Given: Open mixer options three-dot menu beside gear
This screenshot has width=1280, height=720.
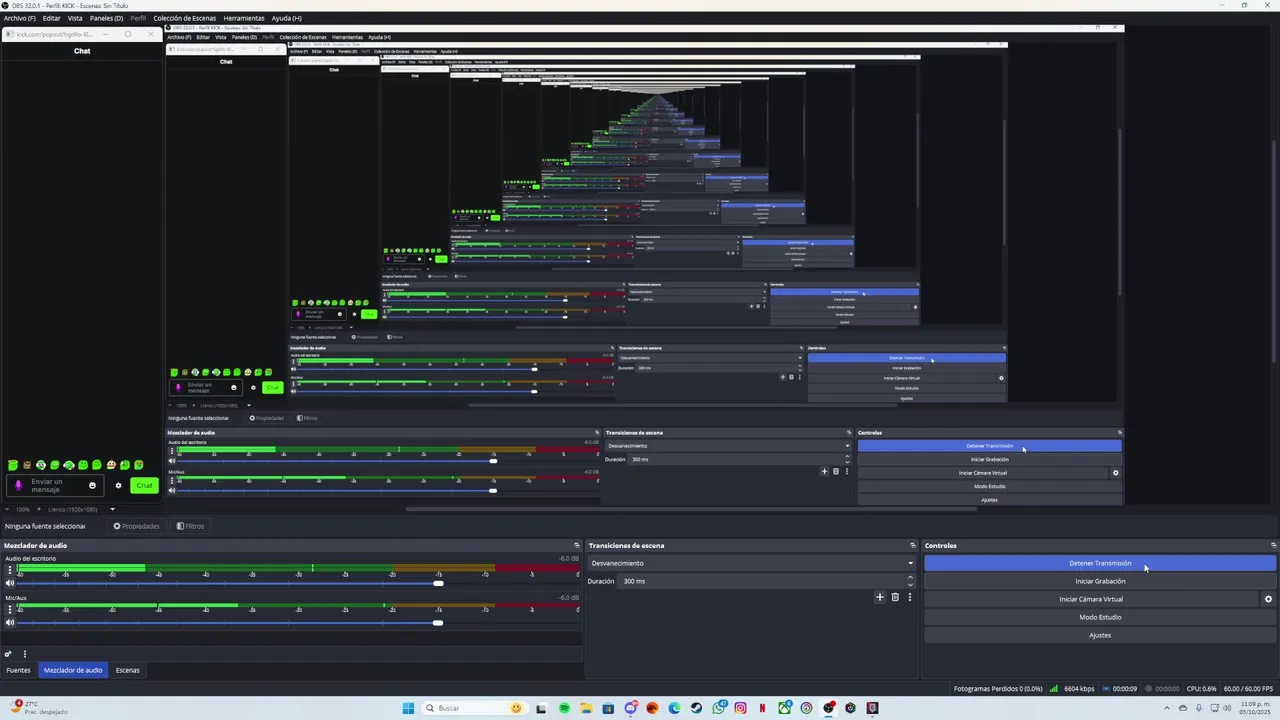Looking at the screenshot, I should click(x=25, y=654).
